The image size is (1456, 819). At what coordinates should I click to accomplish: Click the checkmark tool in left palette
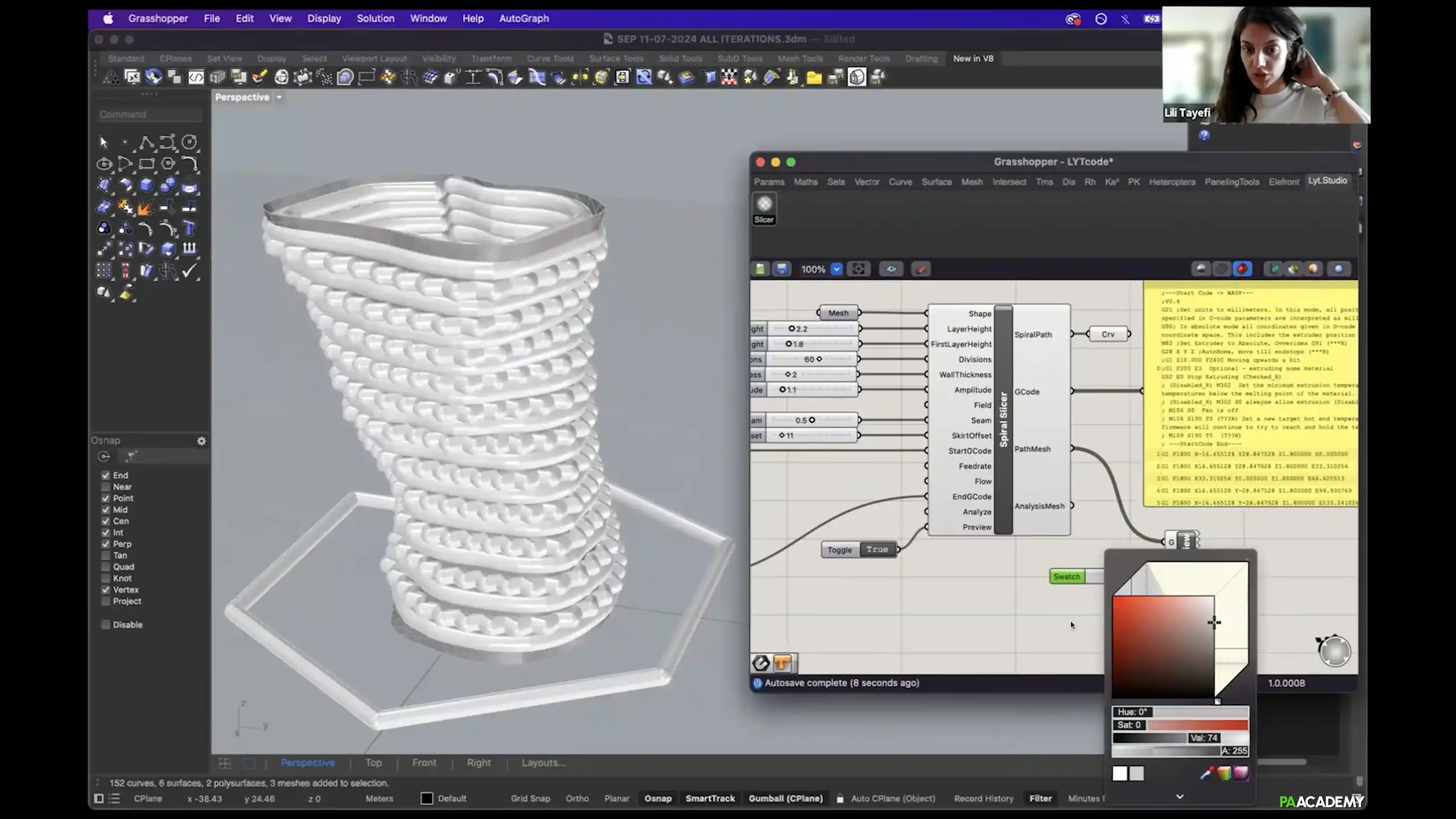click(x=189, y=271)
